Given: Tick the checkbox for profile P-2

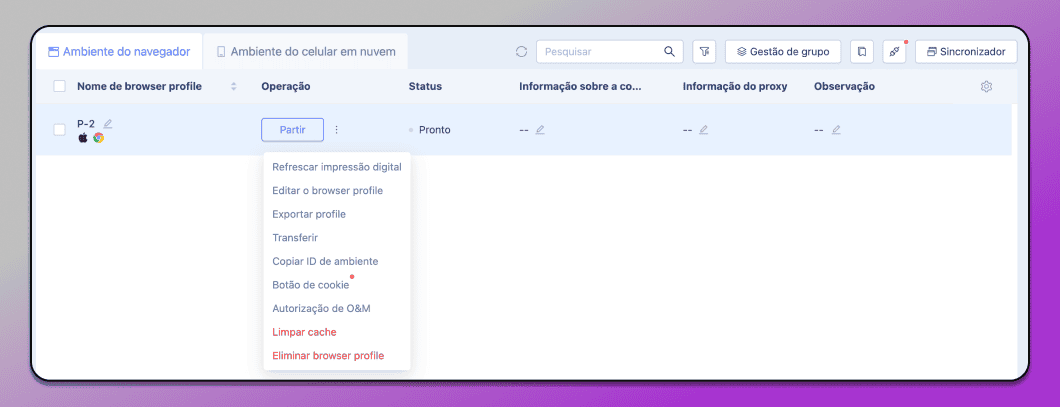Looking at the screenshot, I should click(59, 130).
